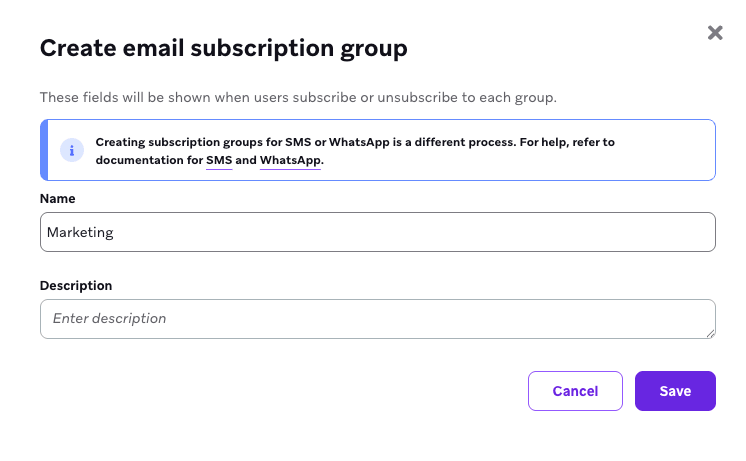
Task: Click the 'Enter description' placeholder text
Action: tap(109, 318)
